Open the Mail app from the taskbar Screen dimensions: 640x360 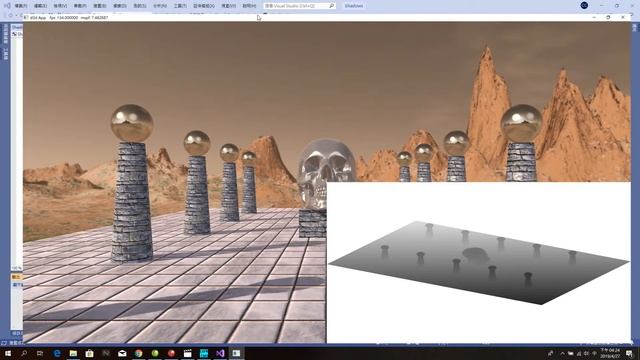pos(122,353)
